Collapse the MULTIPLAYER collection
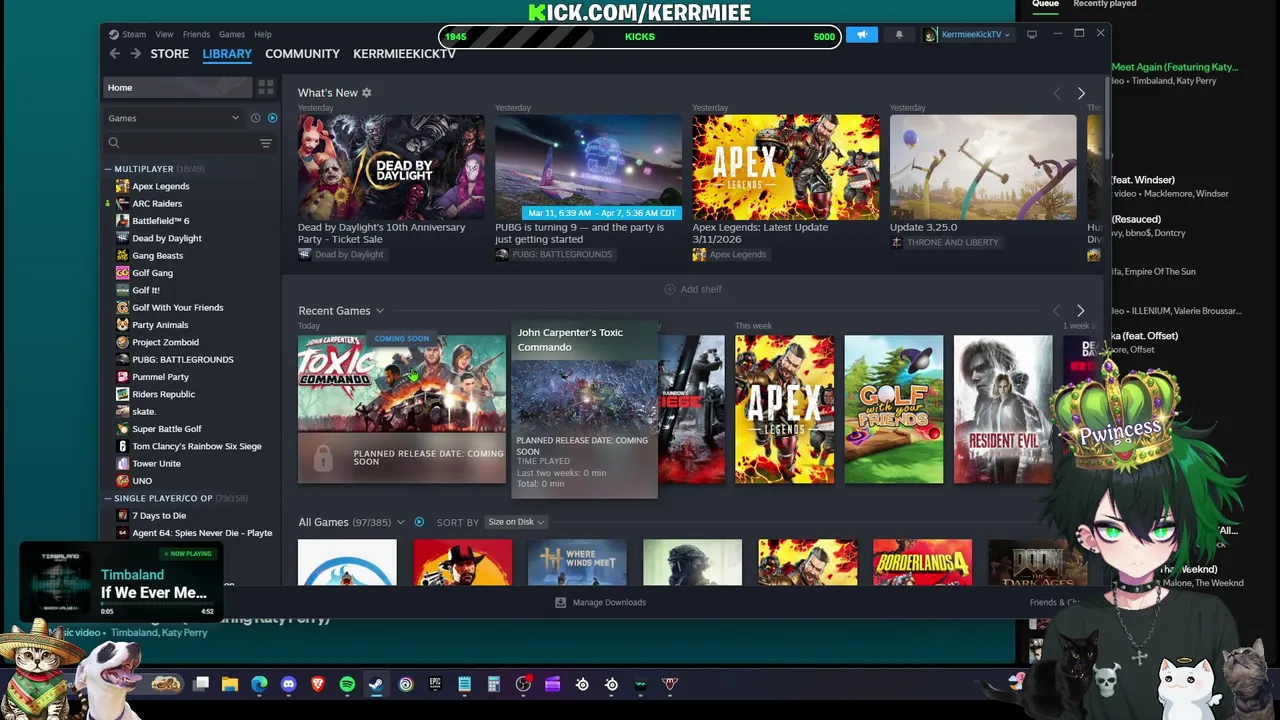The image size is (1280, 720). 108,169
